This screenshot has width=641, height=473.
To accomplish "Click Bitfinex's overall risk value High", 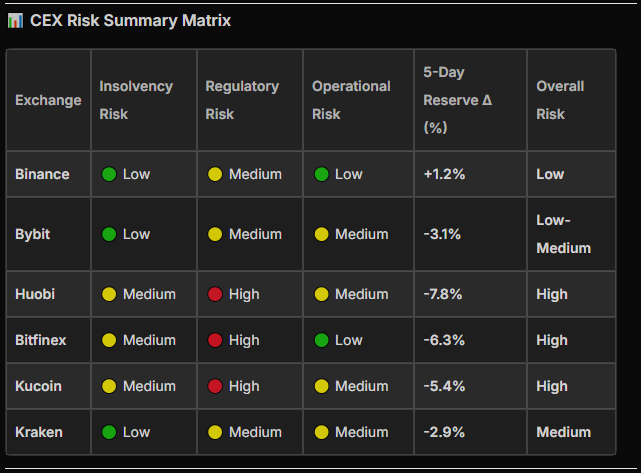I will click(x=552, y=340).
